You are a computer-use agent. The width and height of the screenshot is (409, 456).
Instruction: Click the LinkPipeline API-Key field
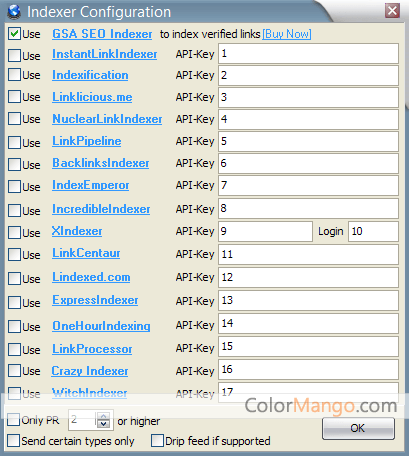[308, 141]
